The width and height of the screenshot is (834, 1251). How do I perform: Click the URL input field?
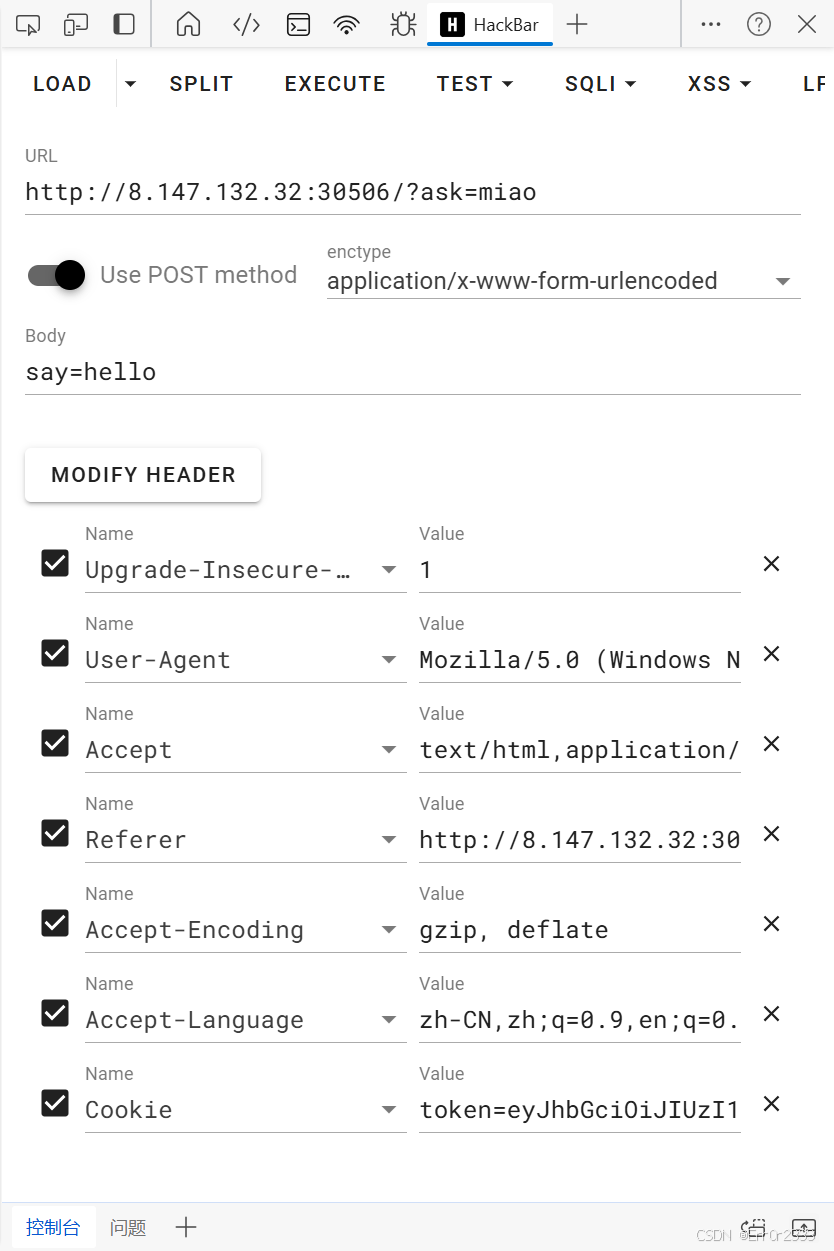(400, 191)
